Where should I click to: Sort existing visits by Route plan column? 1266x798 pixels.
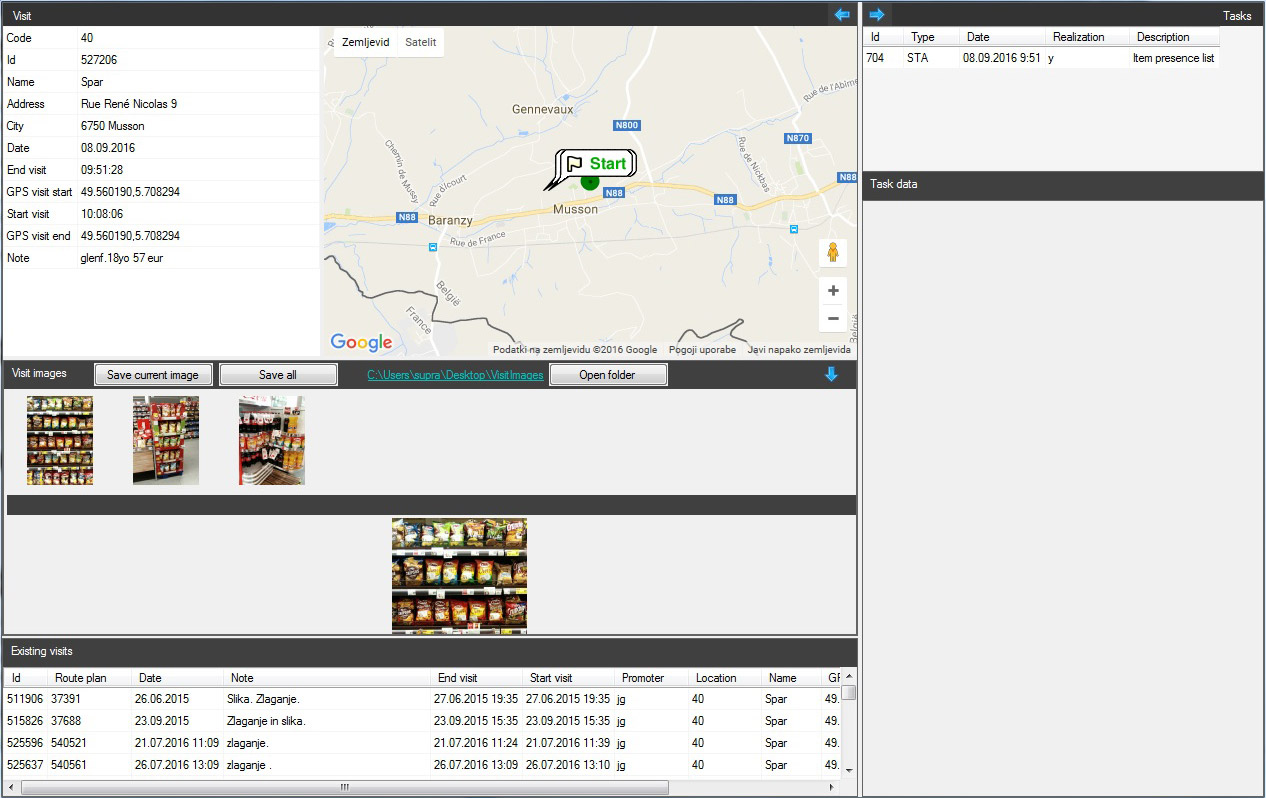pos(80,678)
